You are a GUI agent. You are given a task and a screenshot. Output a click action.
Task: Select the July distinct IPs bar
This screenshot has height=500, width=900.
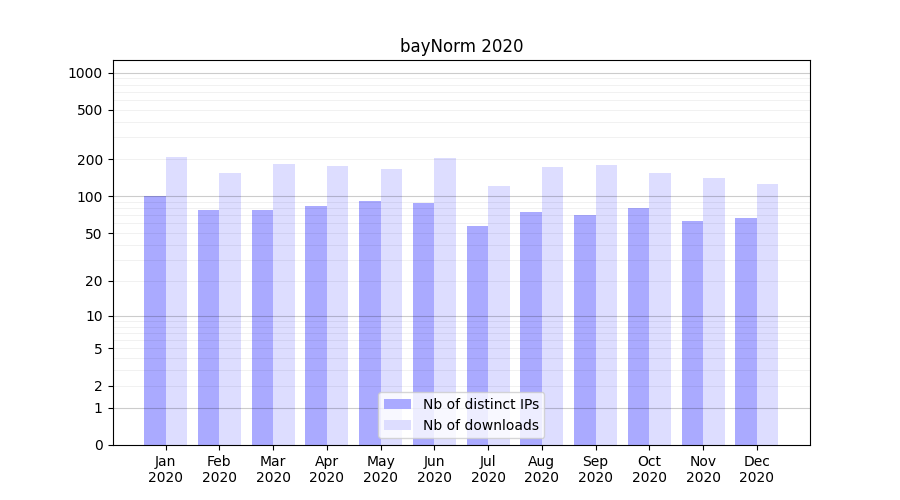coord(477,335)
